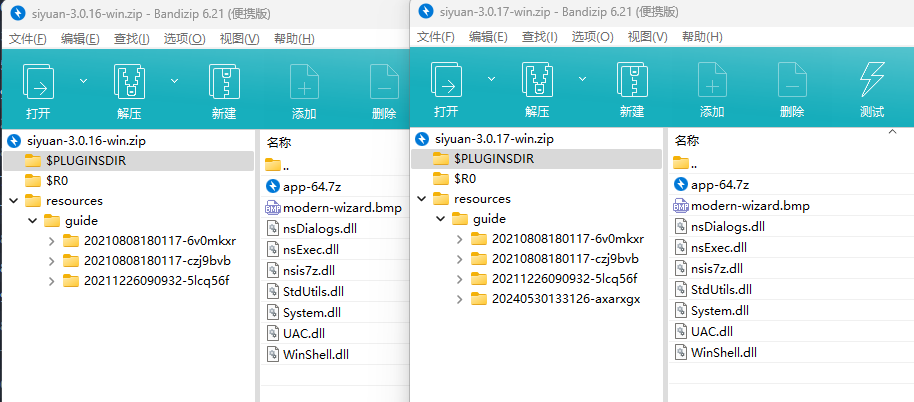Open dropdown arrow beside Extract in 3.0.17 window
914x402 pixels.
tap(582, 79)
